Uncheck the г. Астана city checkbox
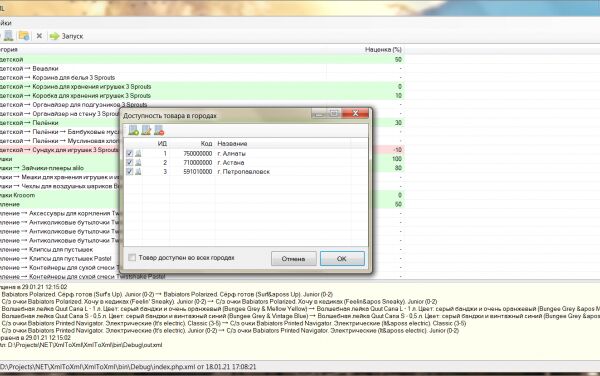This screenshot has height=376, width=600. click(x=130, y=163)
